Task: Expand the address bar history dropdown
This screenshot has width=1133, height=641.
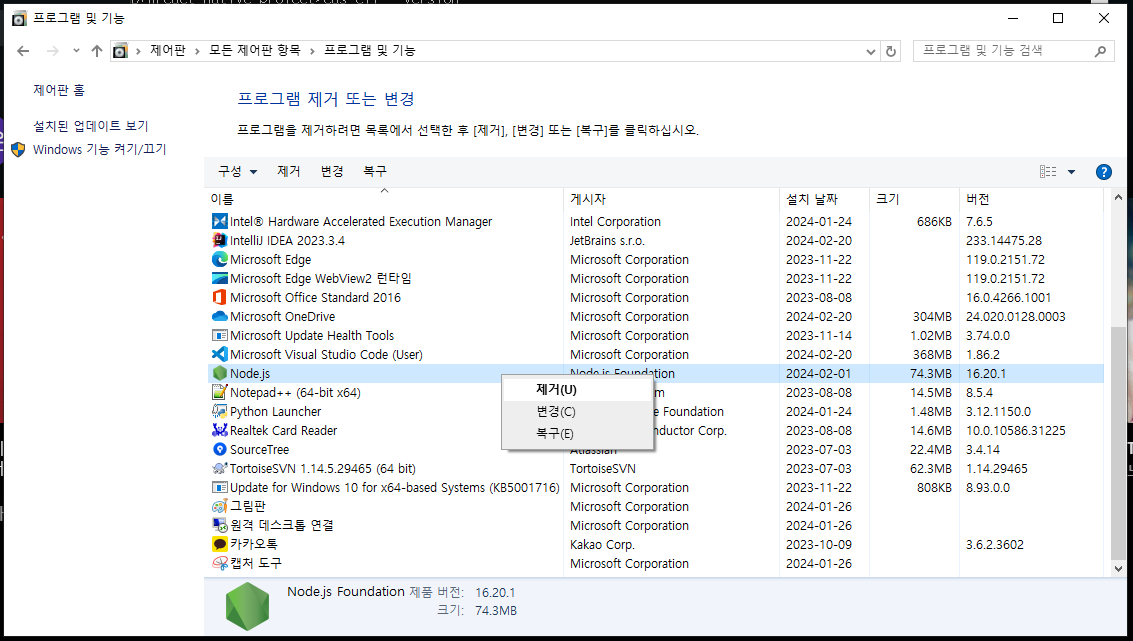Action: [871, 51]
